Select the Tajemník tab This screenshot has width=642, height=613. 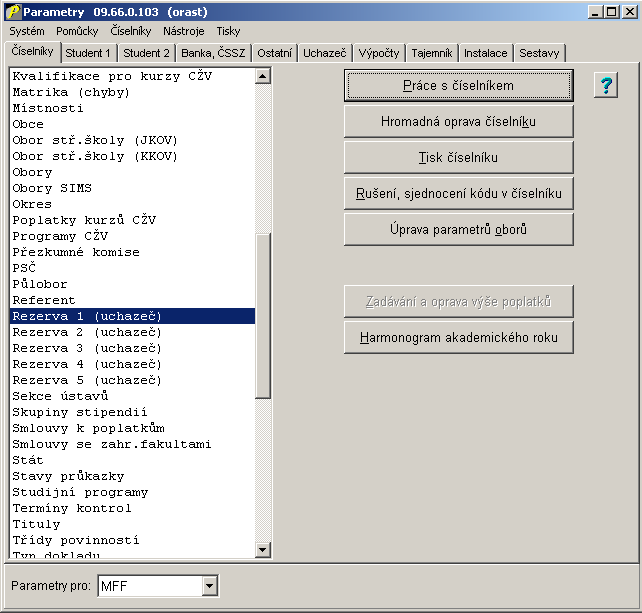tap(431, 53)
